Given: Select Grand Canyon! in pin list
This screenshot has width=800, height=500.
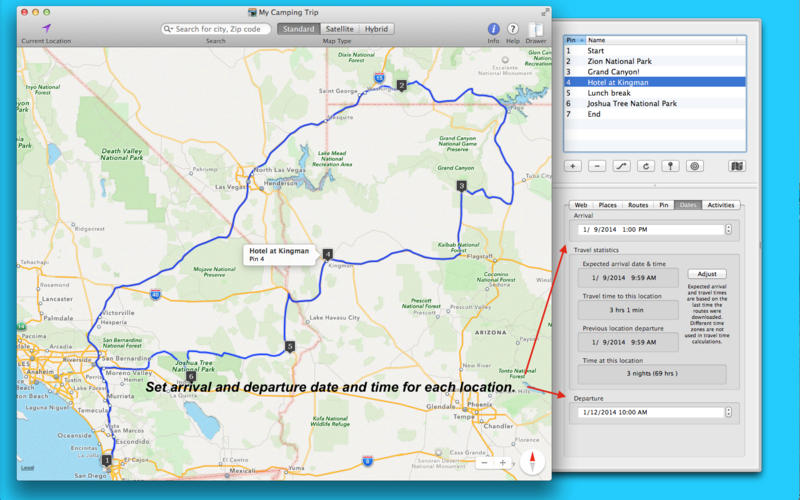Looking at the screenshot, I should (x=655, y=72).
